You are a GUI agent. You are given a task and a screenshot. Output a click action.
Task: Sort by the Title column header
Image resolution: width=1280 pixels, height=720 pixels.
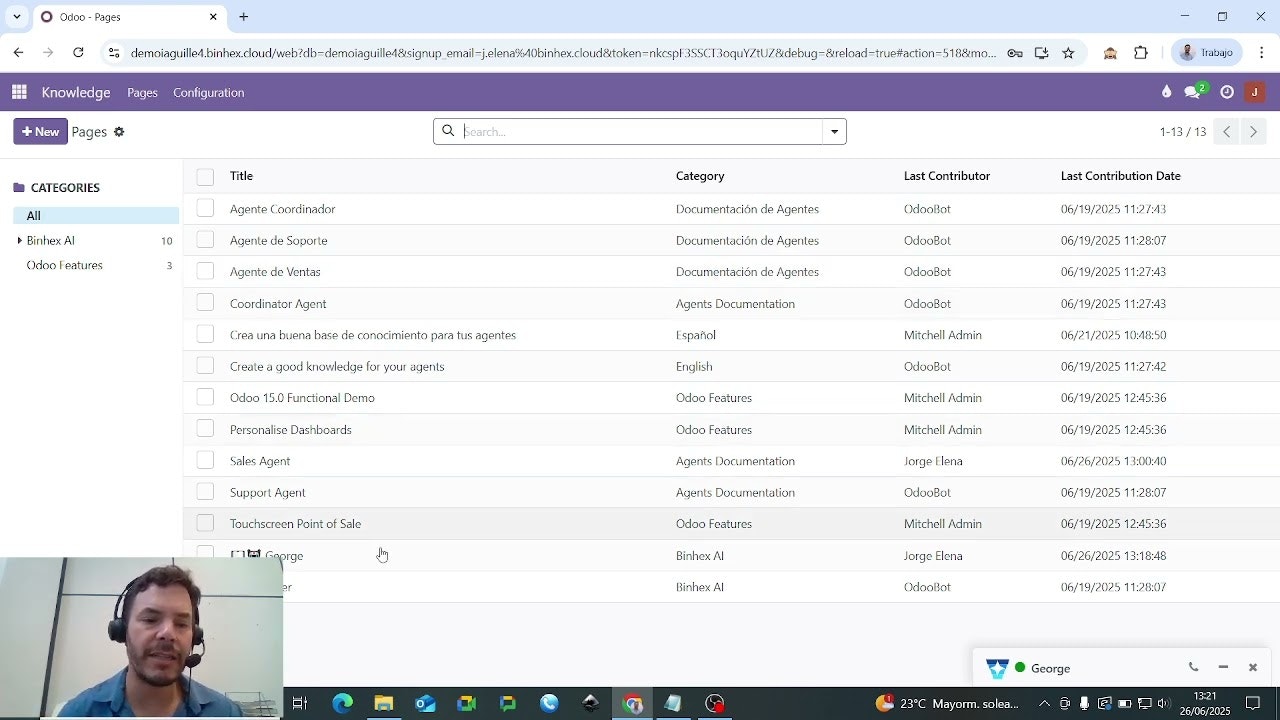pyautogui.click(x=241, y=176)
